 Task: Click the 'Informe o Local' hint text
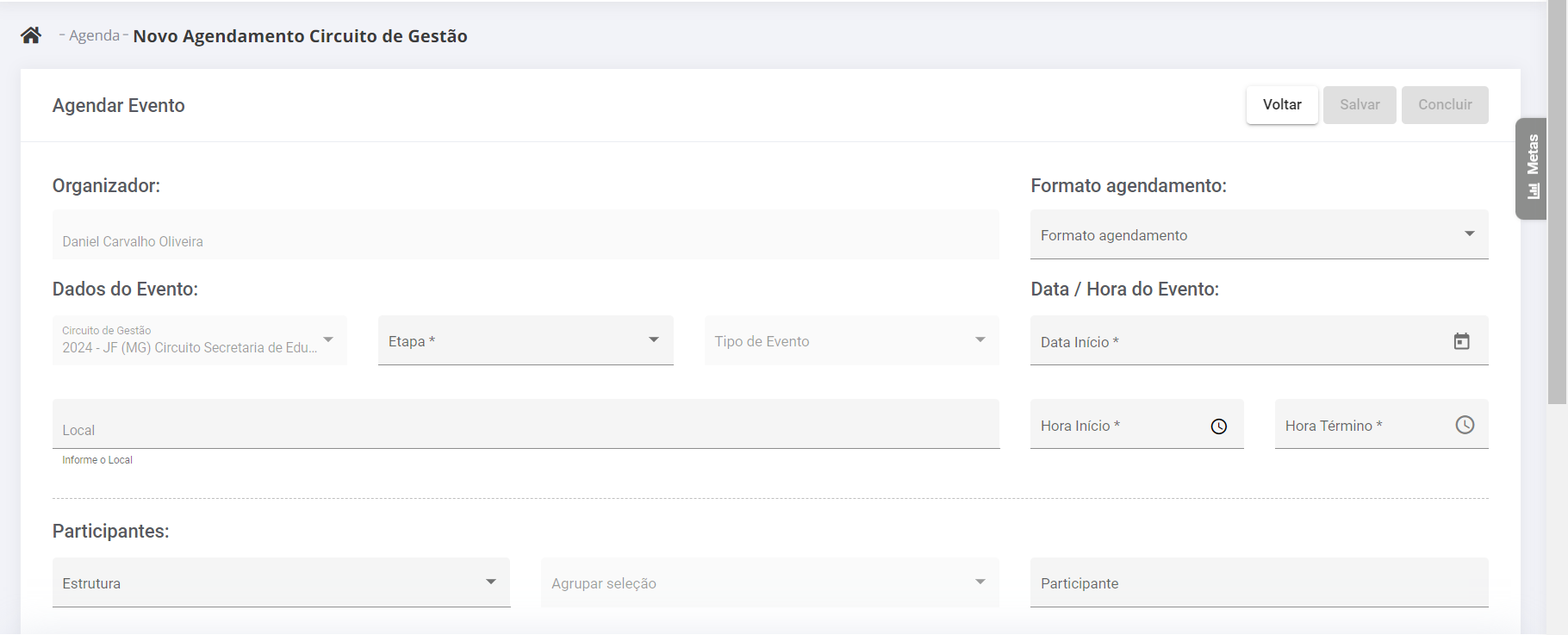click(97, 460)
